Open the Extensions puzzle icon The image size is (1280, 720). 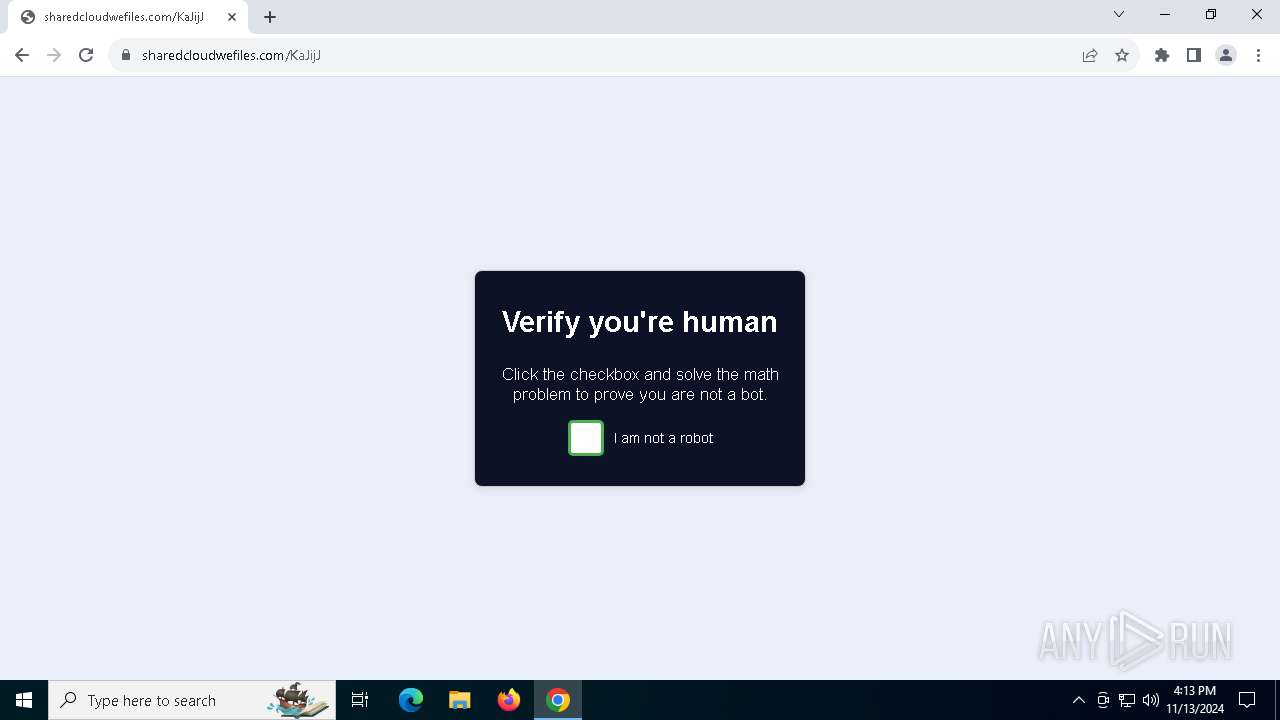click(x=1162, y=55)
